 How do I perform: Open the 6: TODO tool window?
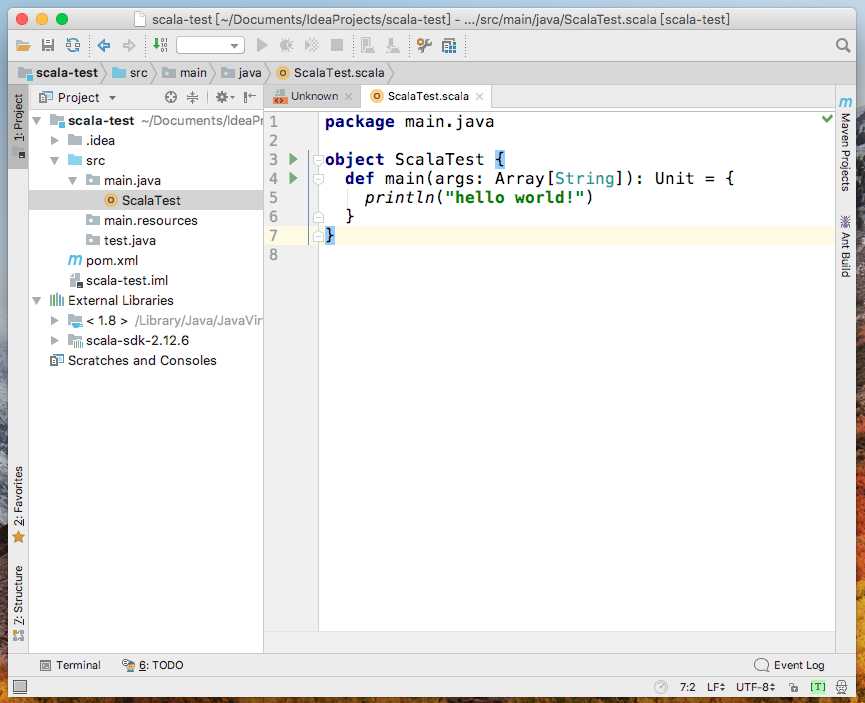[153, 665]
